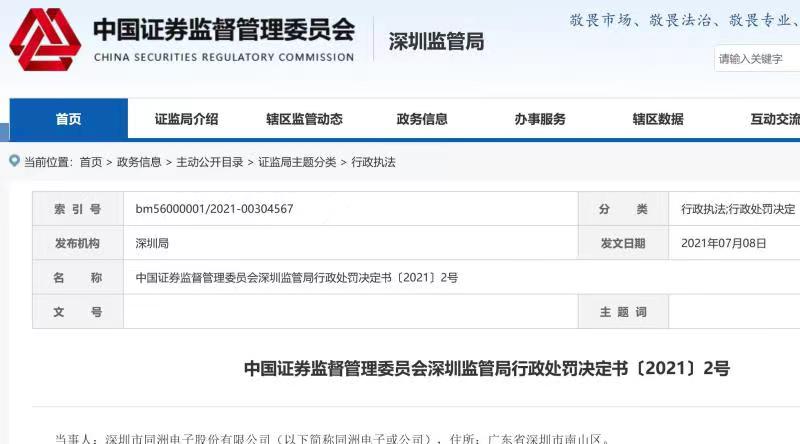Click the keyword search input field
Viewport: 800px width, 444px height.
(x=757, y=59)
